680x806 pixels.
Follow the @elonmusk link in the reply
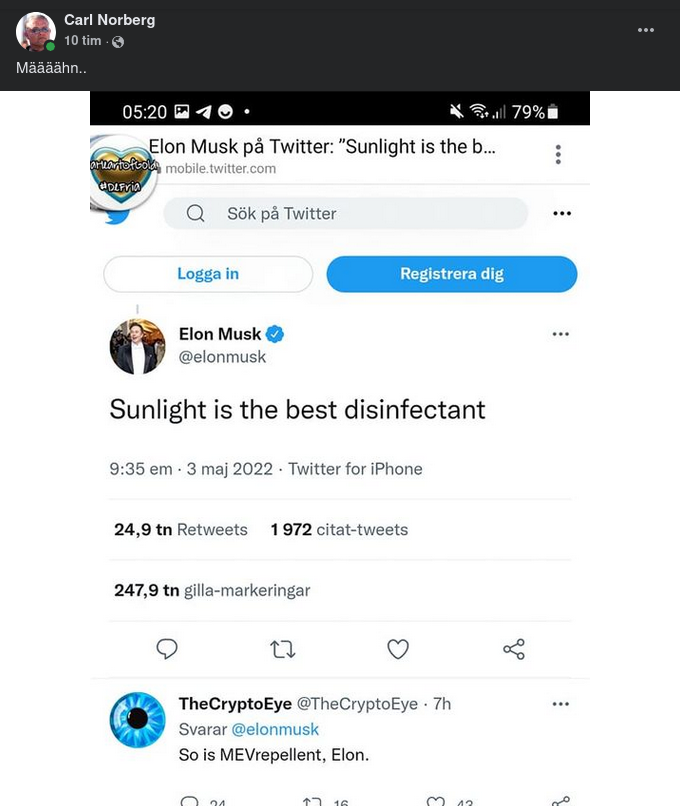pos(275,729)
